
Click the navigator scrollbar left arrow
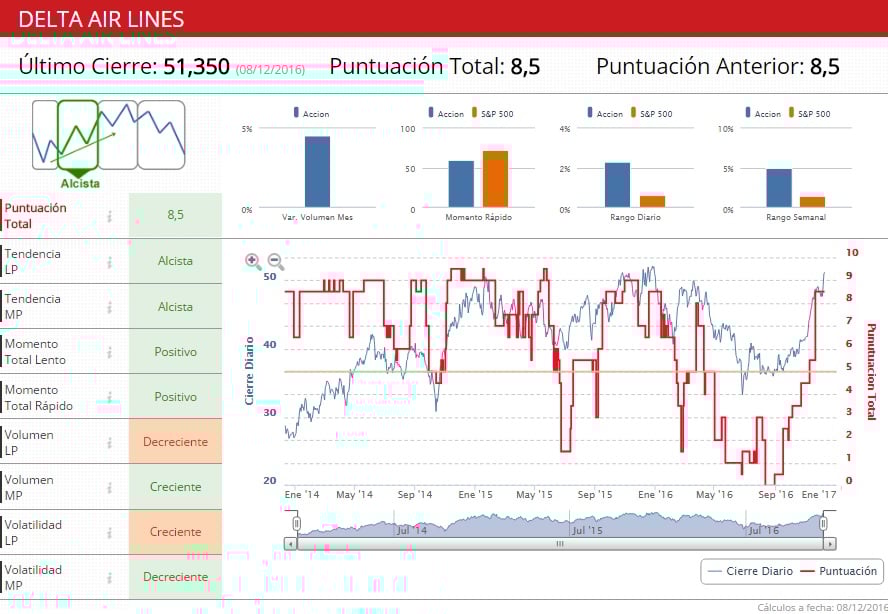point(290,544)
